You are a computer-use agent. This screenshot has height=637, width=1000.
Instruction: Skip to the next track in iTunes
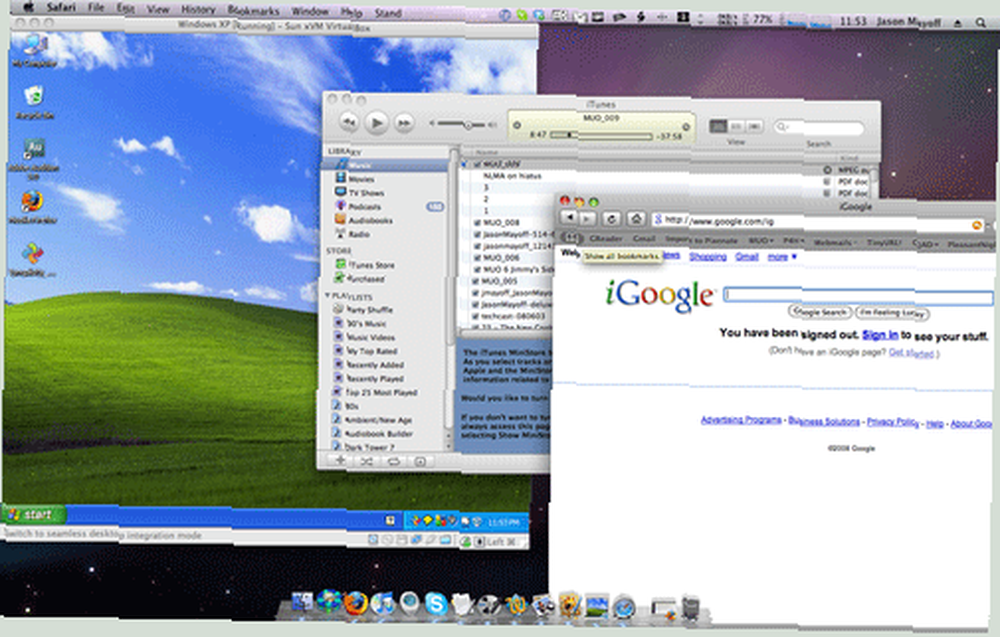click(404, 122)
